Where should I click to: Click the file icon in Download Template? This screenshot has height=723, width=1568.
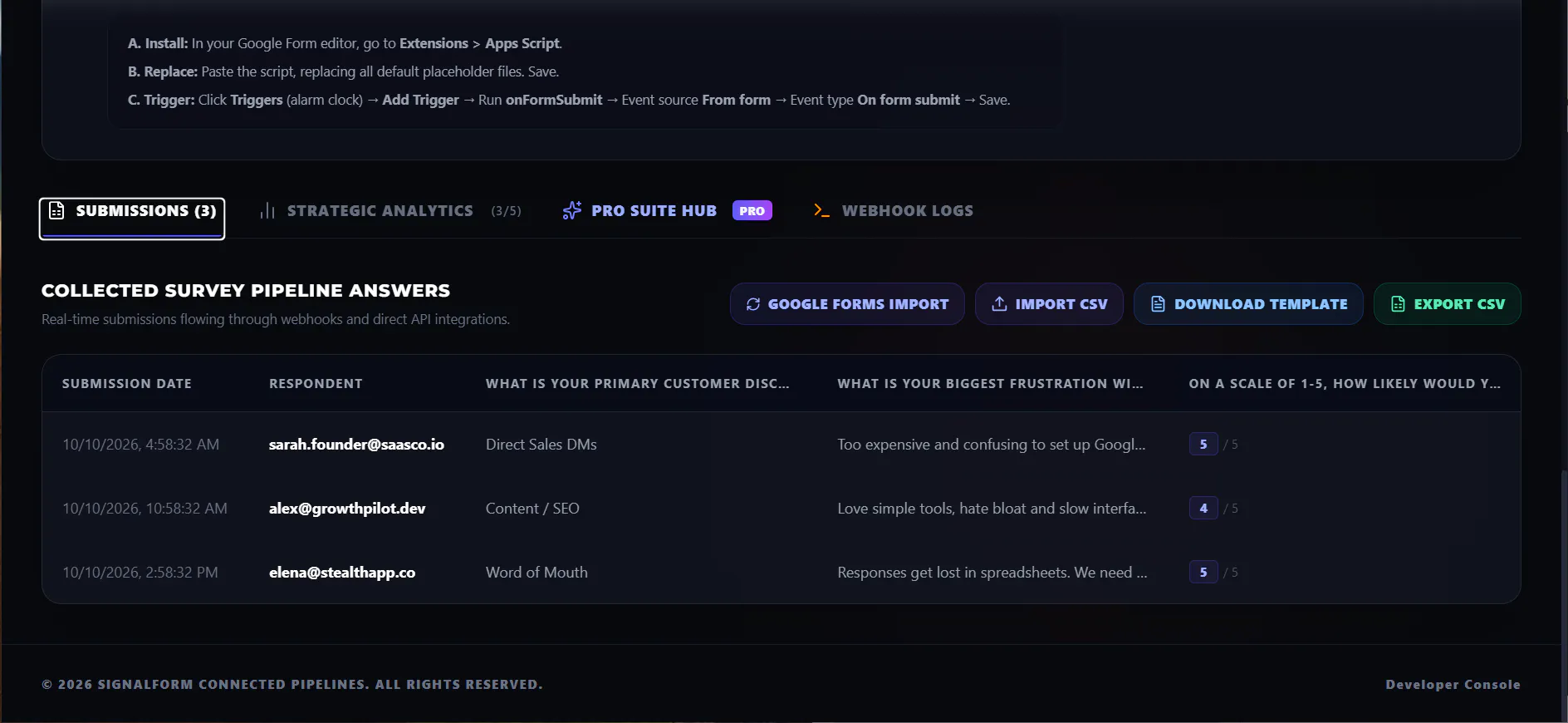[1159, 304]
